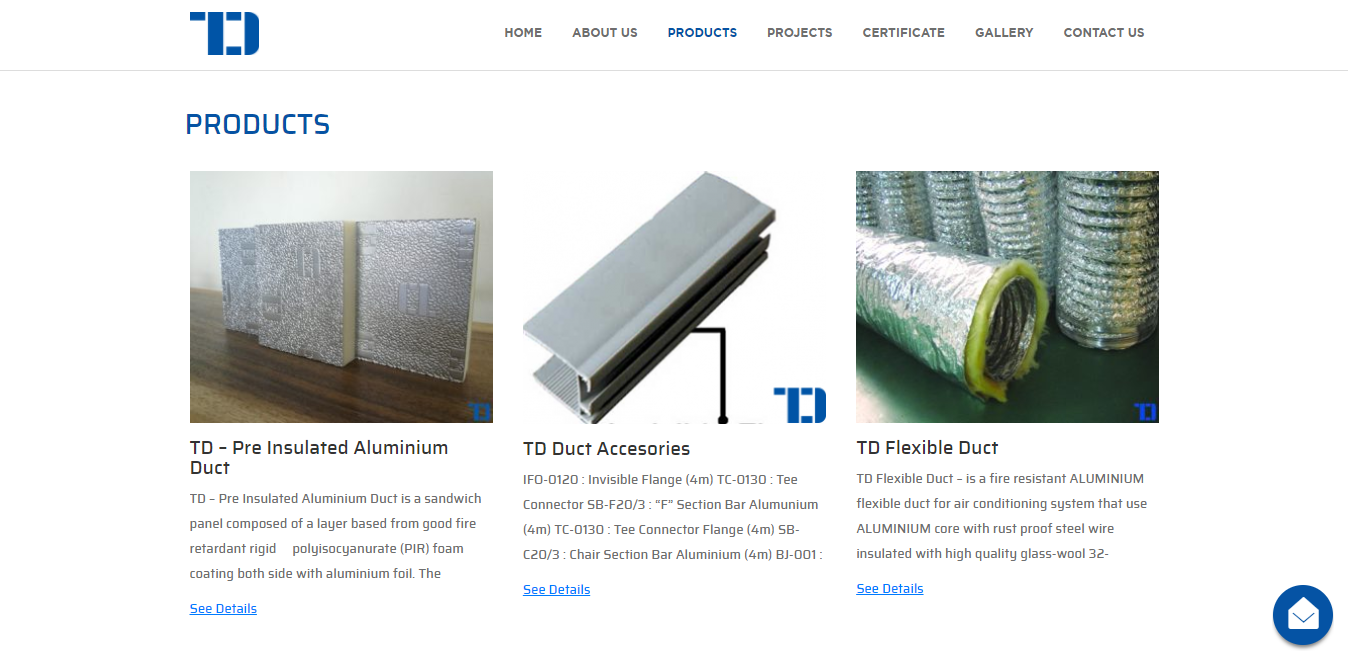See Details for TD Duct Accesories
Viewport: 1348px width, 659px height.
(x=556, y=590)
